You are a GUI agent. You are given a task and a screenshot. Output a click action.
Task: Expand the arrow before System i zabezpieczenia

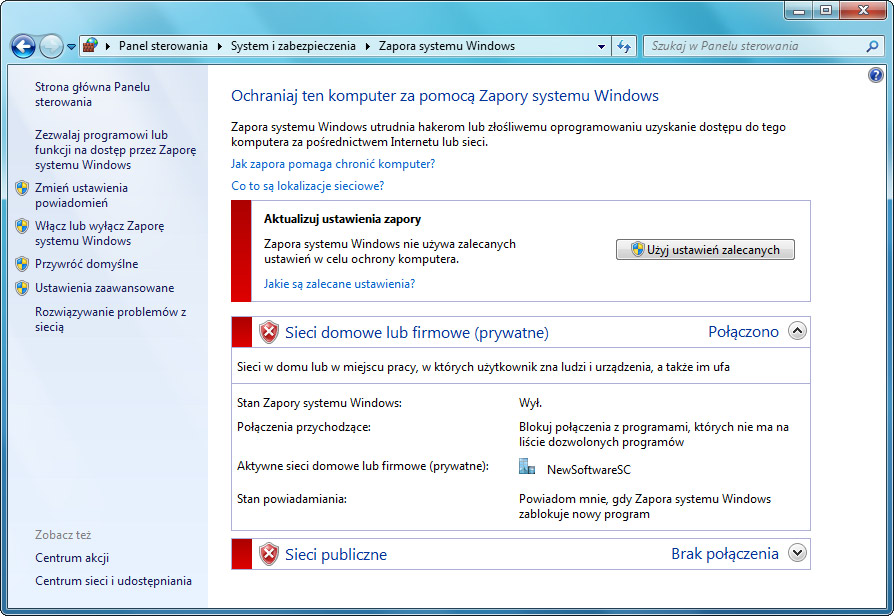220,46
